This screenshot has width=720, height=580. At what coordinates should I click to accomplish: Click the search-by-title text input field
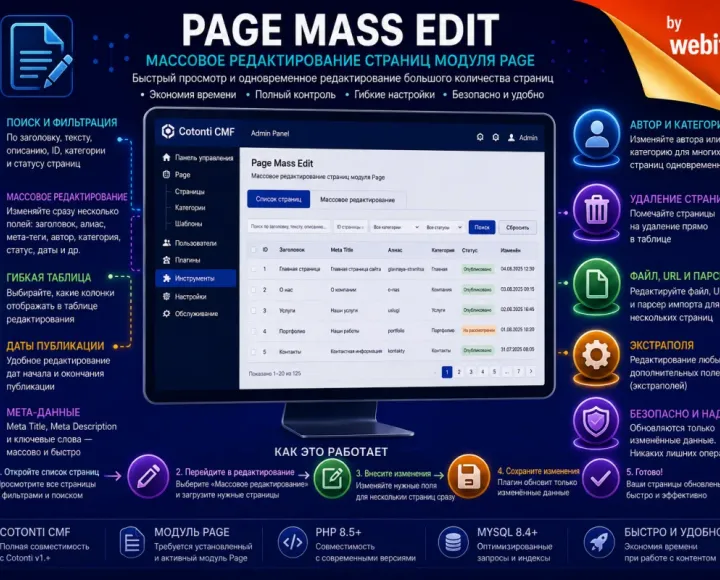coord(289,226)
